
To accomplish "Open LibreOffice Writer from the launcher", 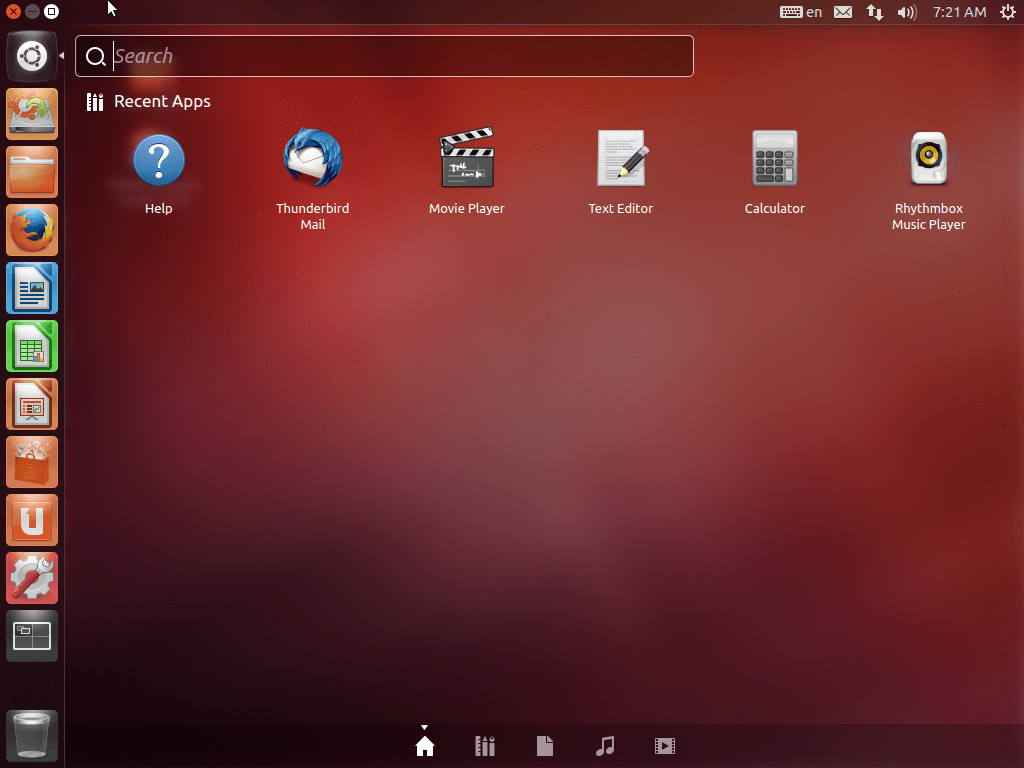I will click(32, 288).
